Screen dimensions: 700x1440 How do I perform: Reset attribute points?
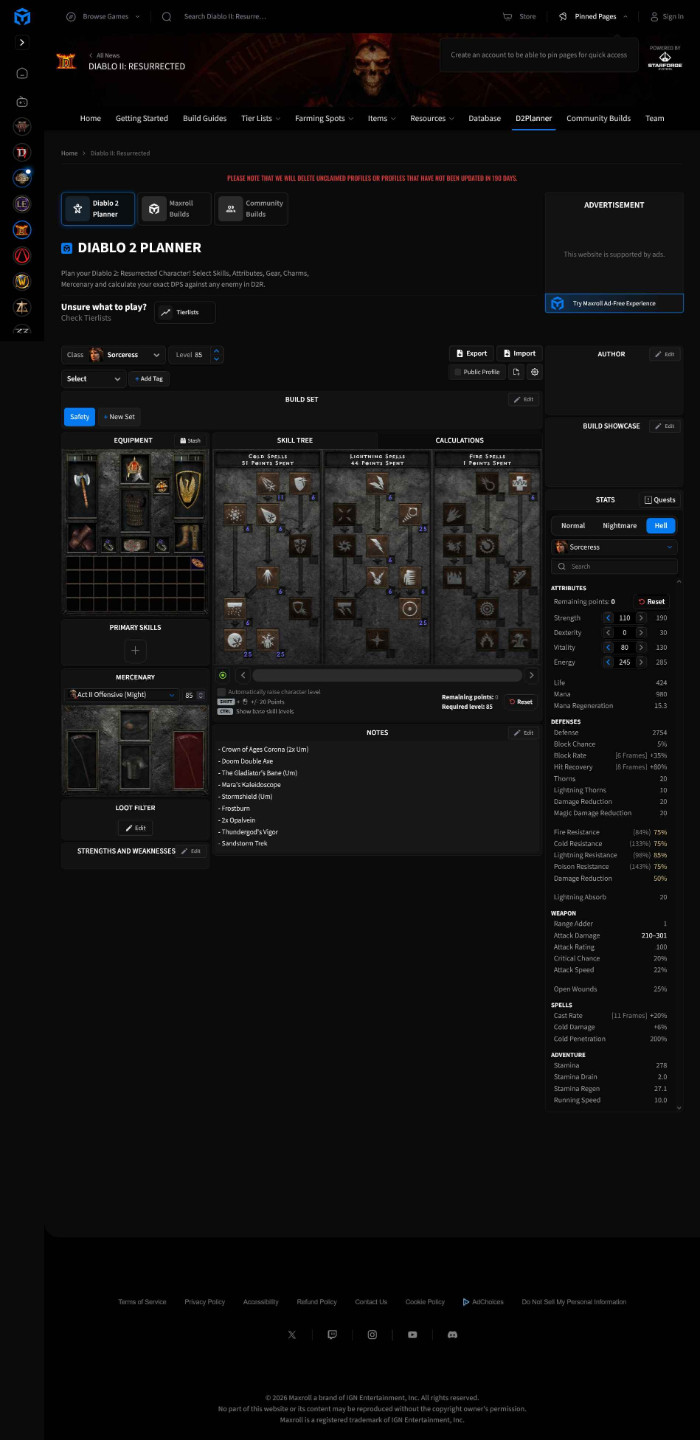click(x=652, y=602)
